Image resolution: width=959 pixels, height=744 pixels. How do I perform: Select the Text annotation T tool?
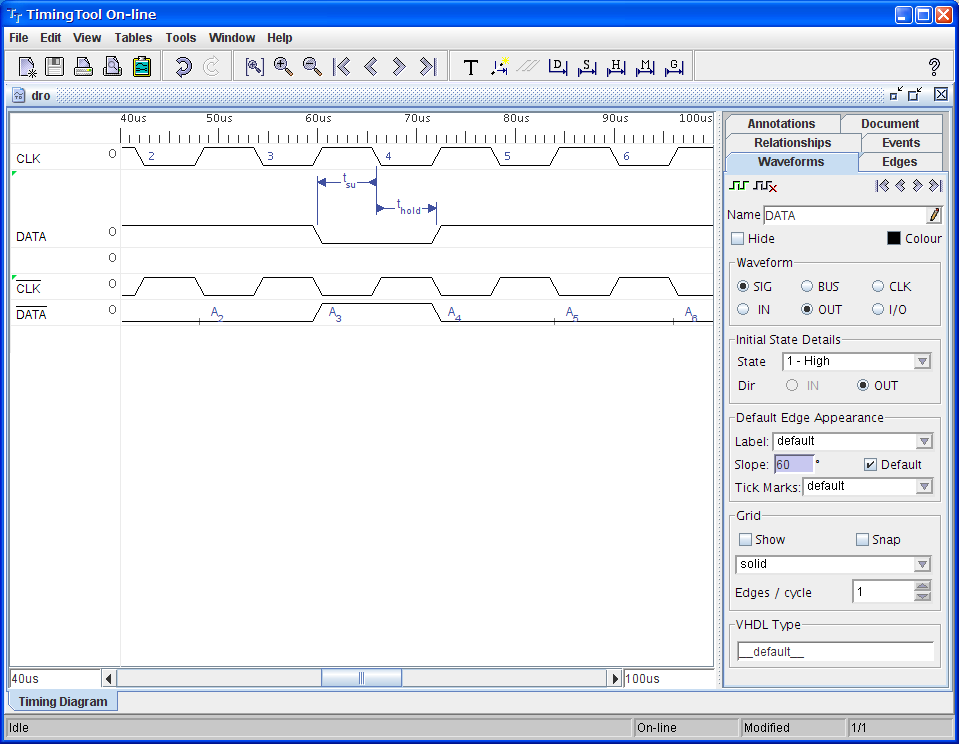[470, 67]
